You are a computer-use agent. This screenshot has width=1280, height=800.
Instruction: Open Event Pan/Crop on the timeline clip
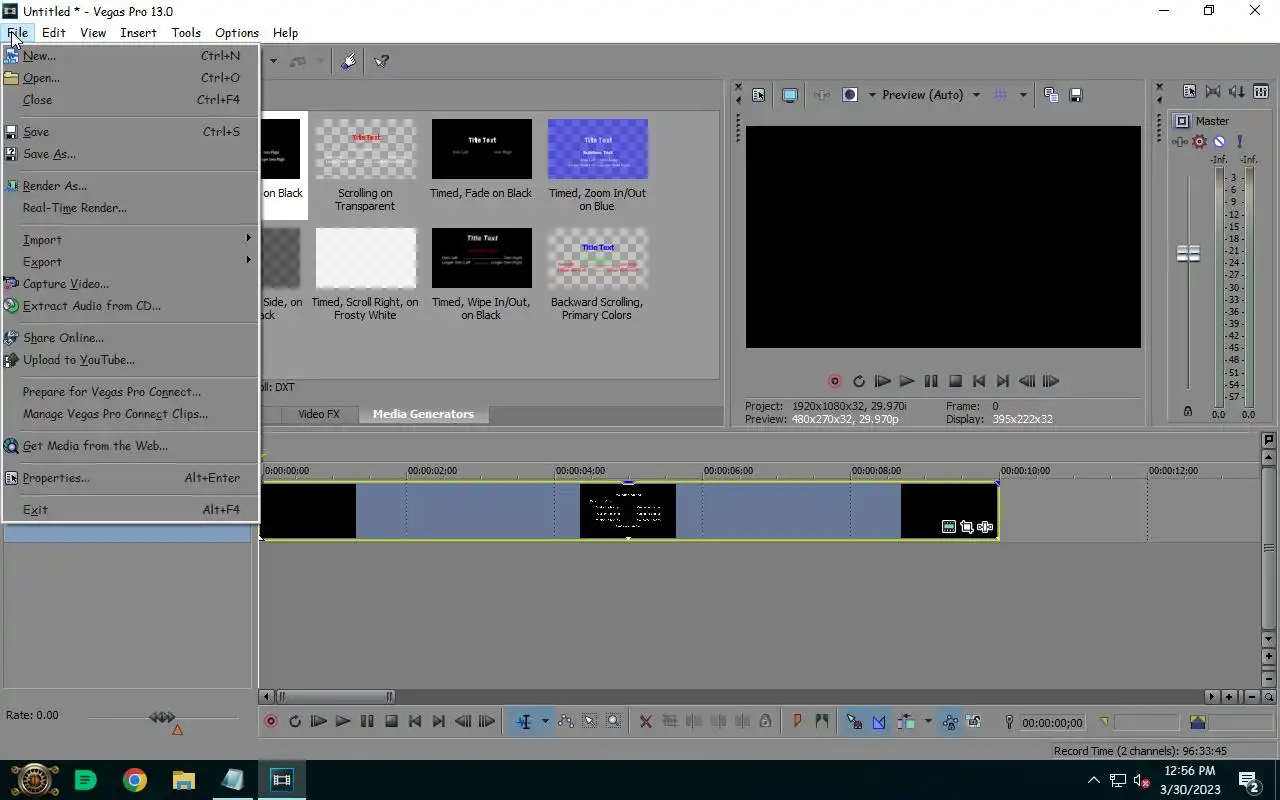click(967, 527)
